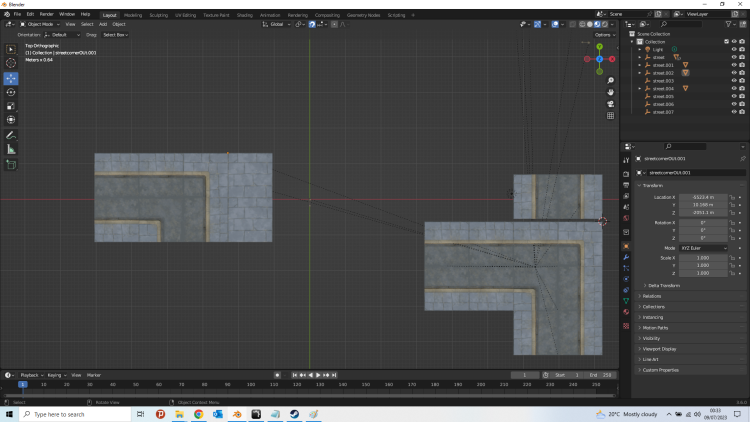This screenshot has width=750, height=422.
Task: Open the Material properties tab
Action: (626, 312)
